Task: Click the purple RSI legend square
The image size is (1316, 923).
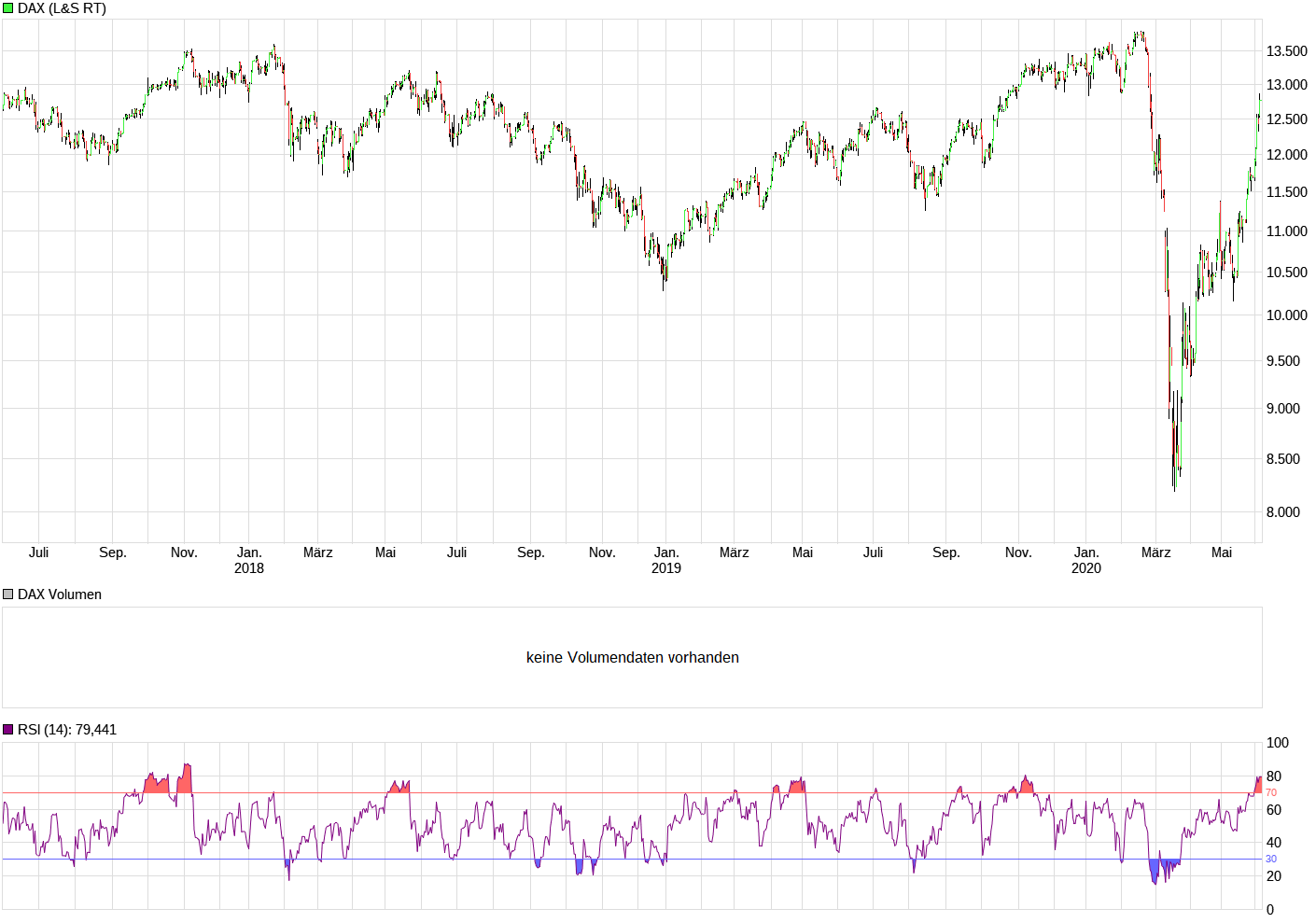Action: tap(8, 730)
